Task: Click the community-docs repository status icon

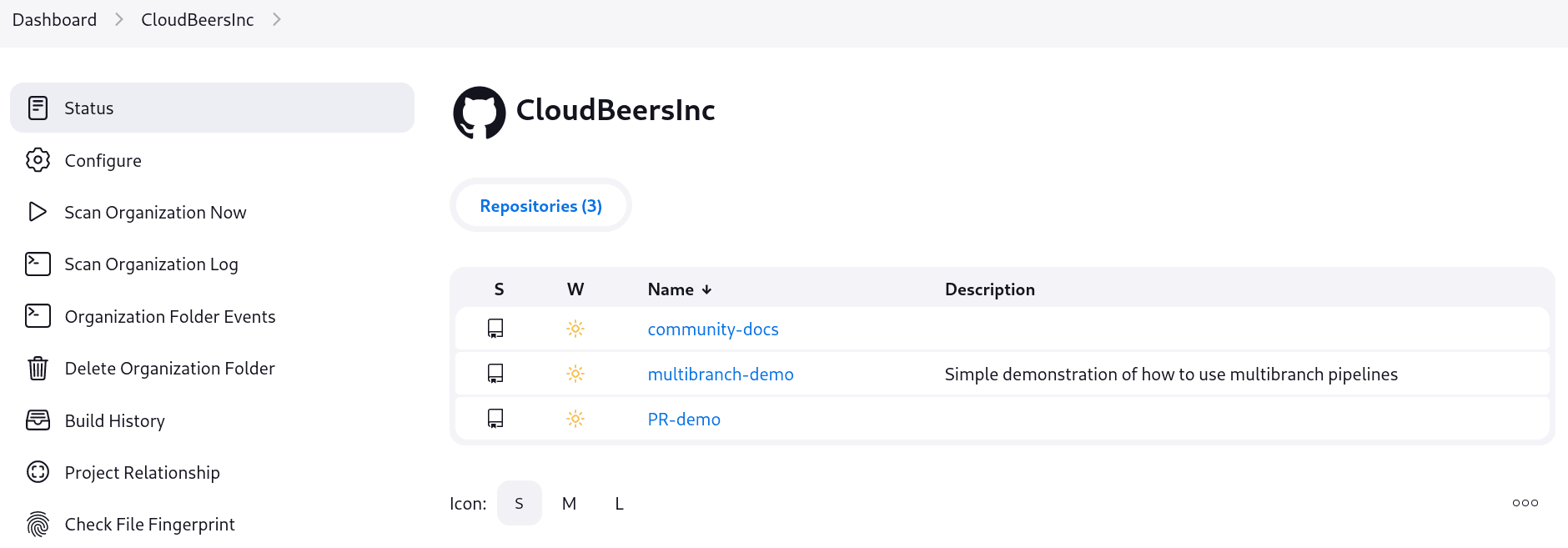Action: (495, 329)
